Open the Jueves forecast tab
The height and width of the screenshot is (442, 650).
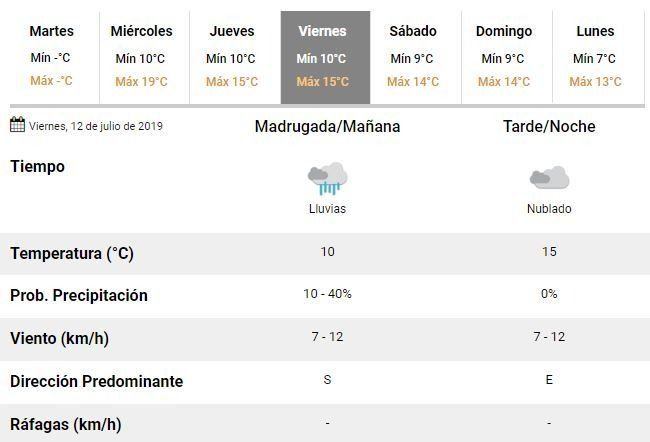(x=232, y=57)
